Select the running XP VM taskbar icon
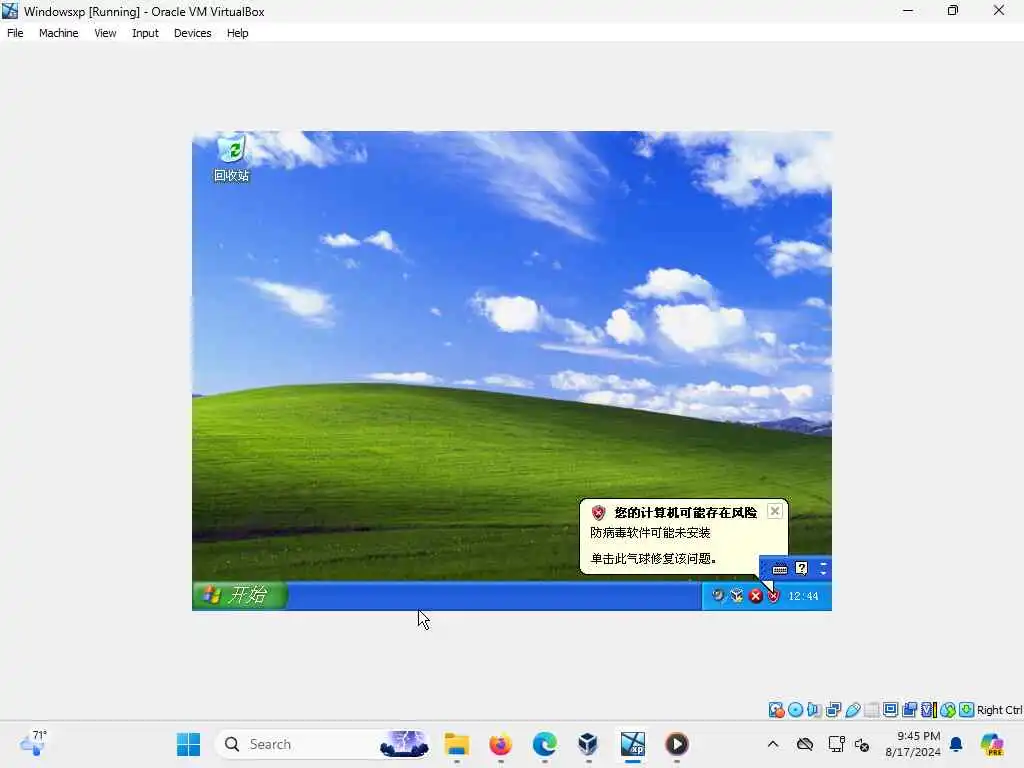1024x768 pixels. click(632, 744)
